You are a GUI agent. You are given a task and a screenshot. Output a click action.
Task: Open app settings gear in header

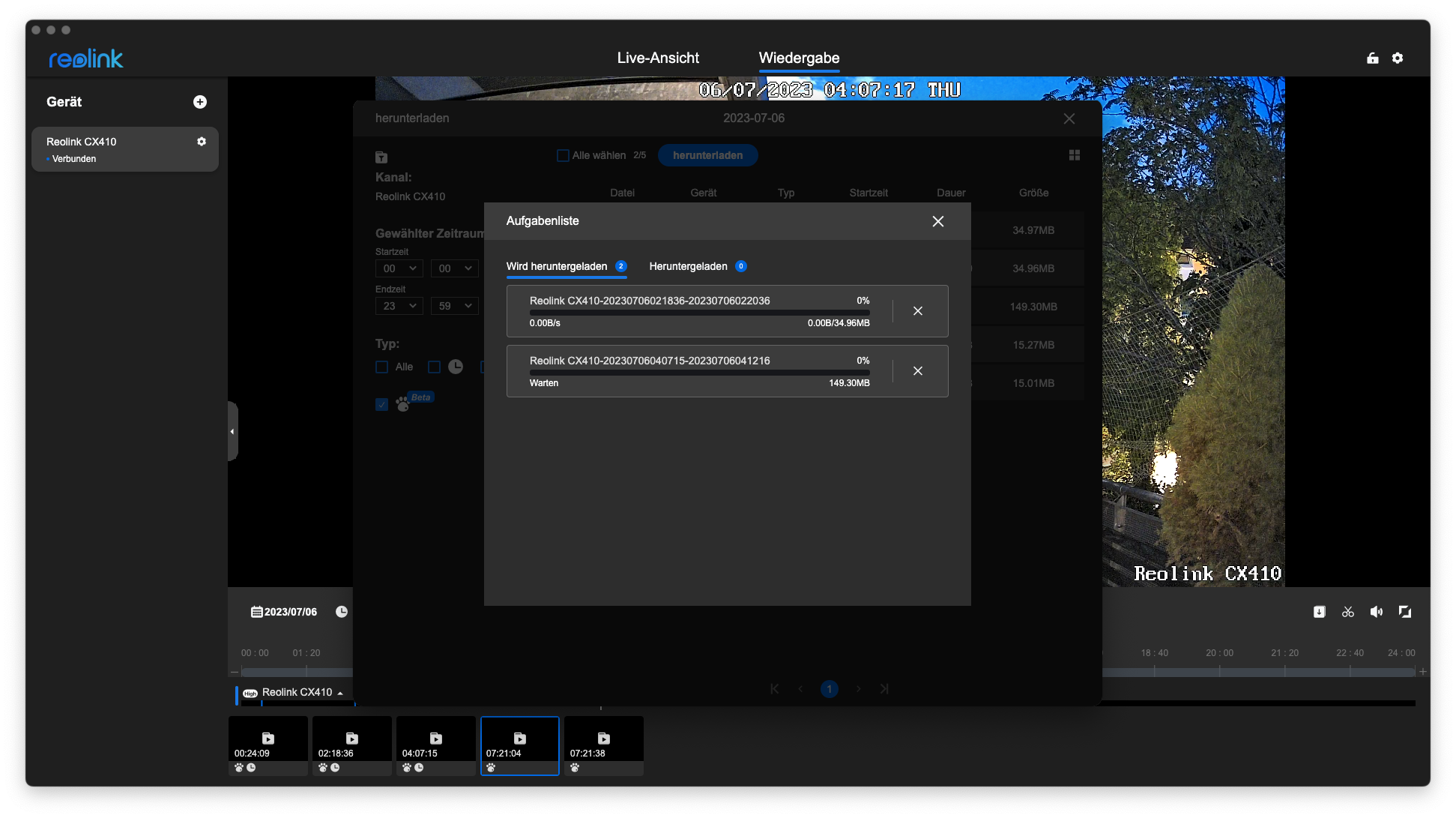point(1398,58)
